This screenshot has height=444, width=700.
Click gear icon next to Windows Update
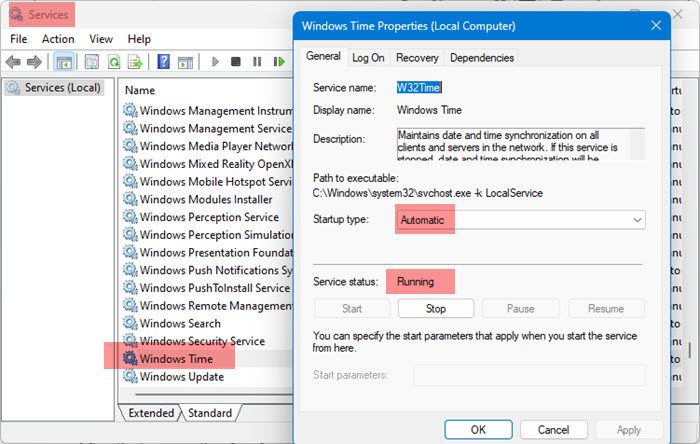(x=130, y=376)
